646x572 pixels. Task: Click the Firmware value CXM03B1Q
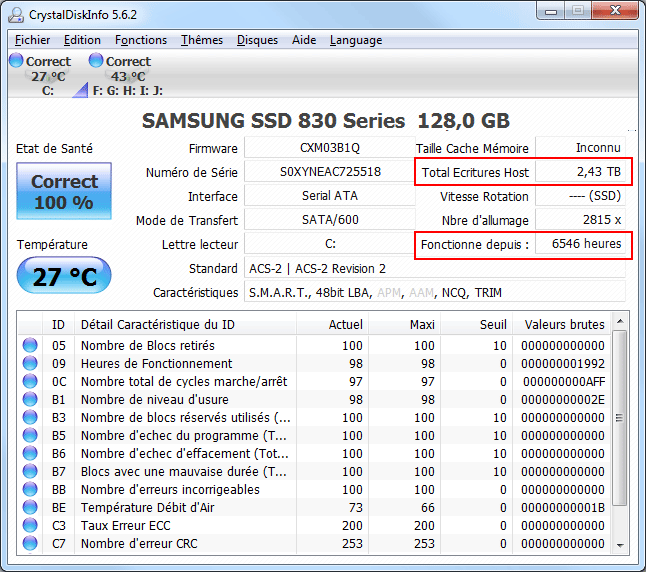click(330, 148)
